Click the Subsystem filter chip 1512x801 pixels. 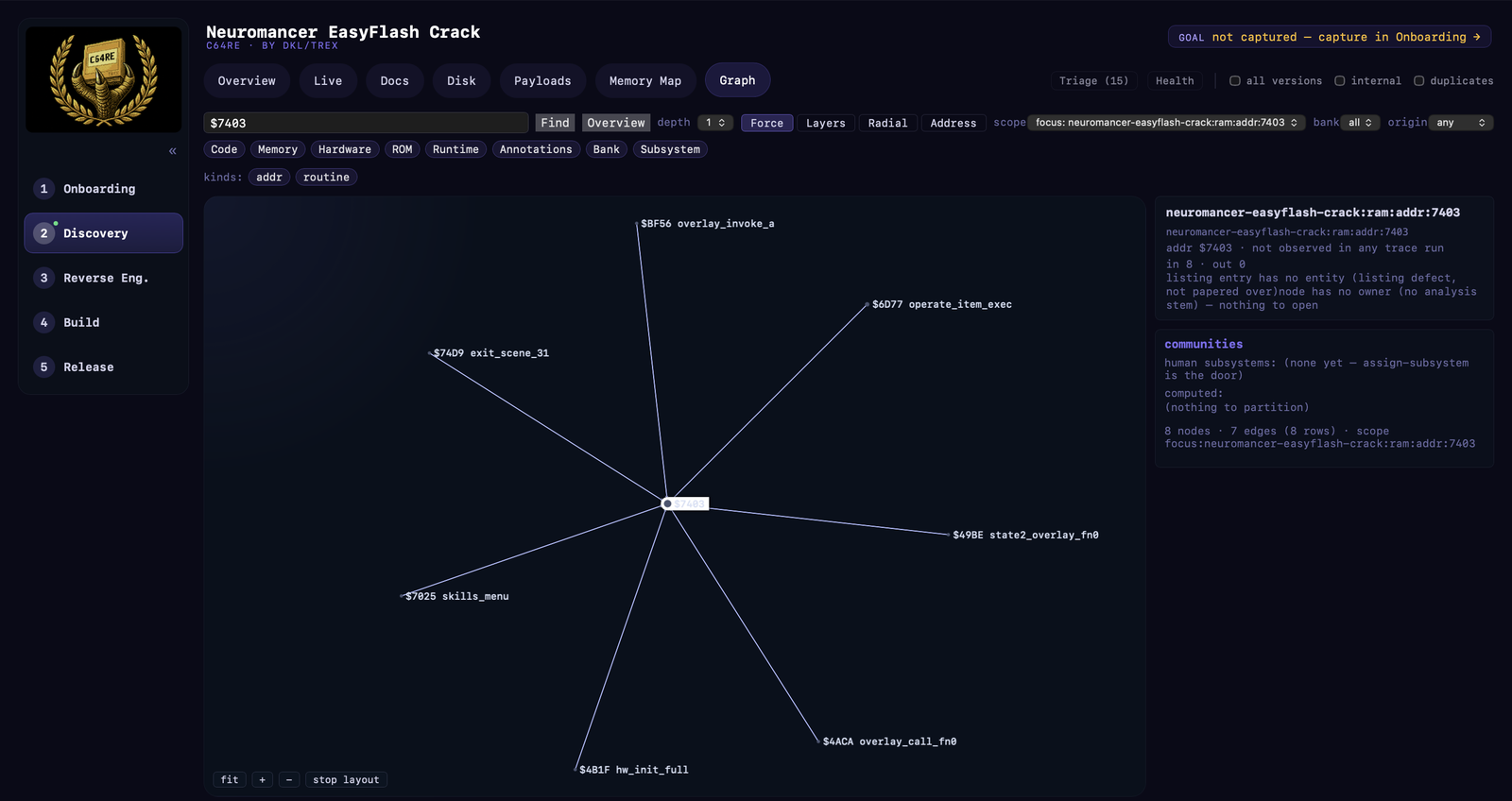pos(670,149)
